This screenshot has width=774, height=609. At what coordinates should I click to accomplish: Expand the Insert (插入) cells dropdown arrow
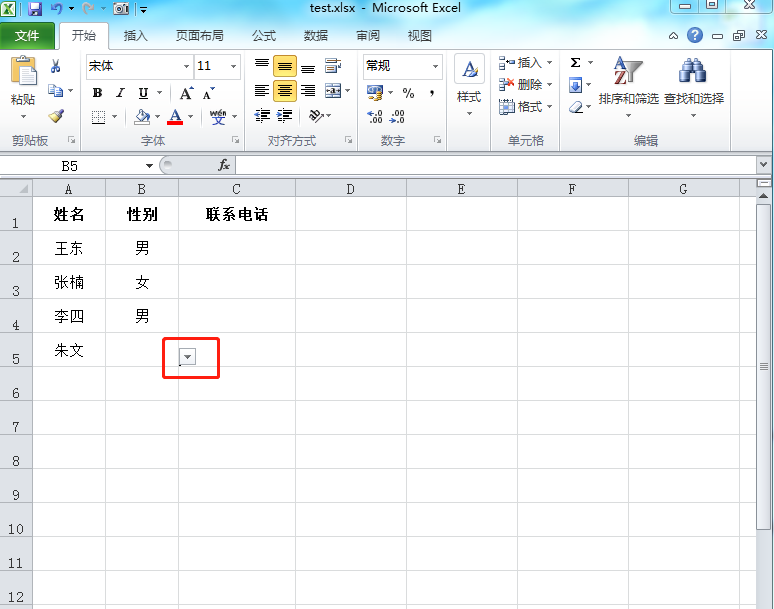(x=549, y=63)
